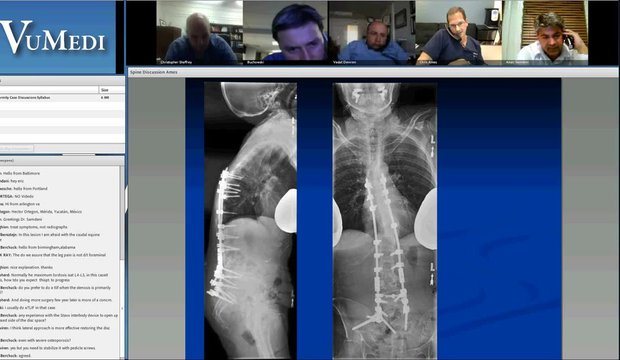Click the grayed-out download file button
Viewport: 620px width, 360px height.
(x=17, y=148)
